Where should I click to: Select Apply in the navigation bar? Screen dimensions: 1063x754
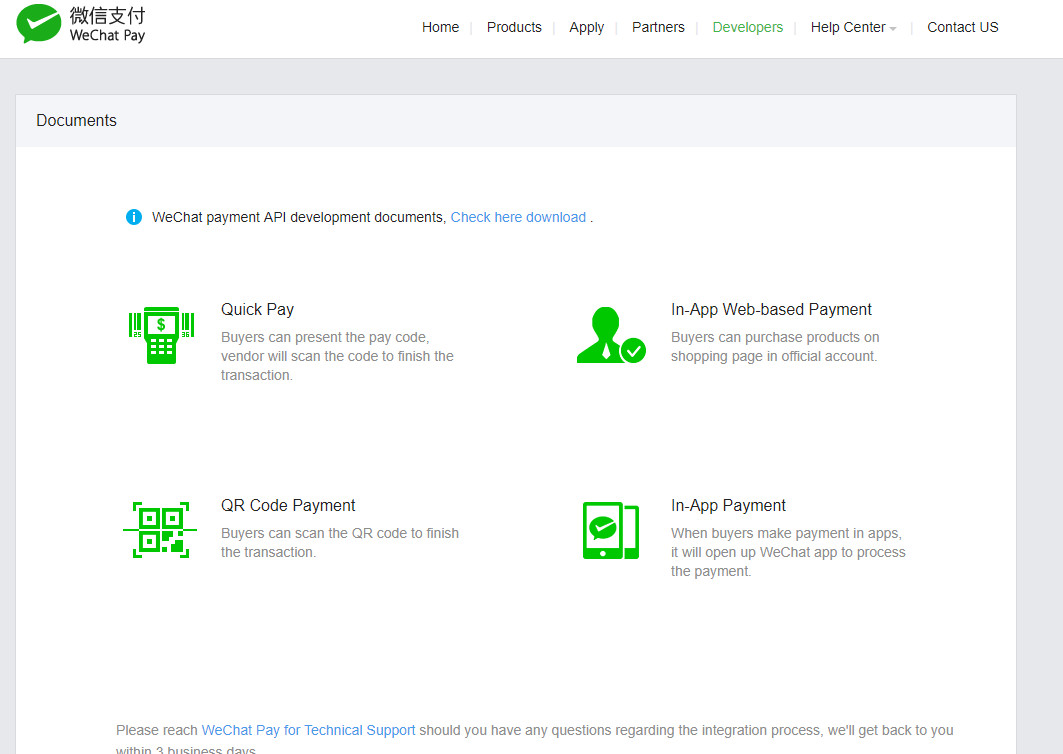tap(586, 27)
